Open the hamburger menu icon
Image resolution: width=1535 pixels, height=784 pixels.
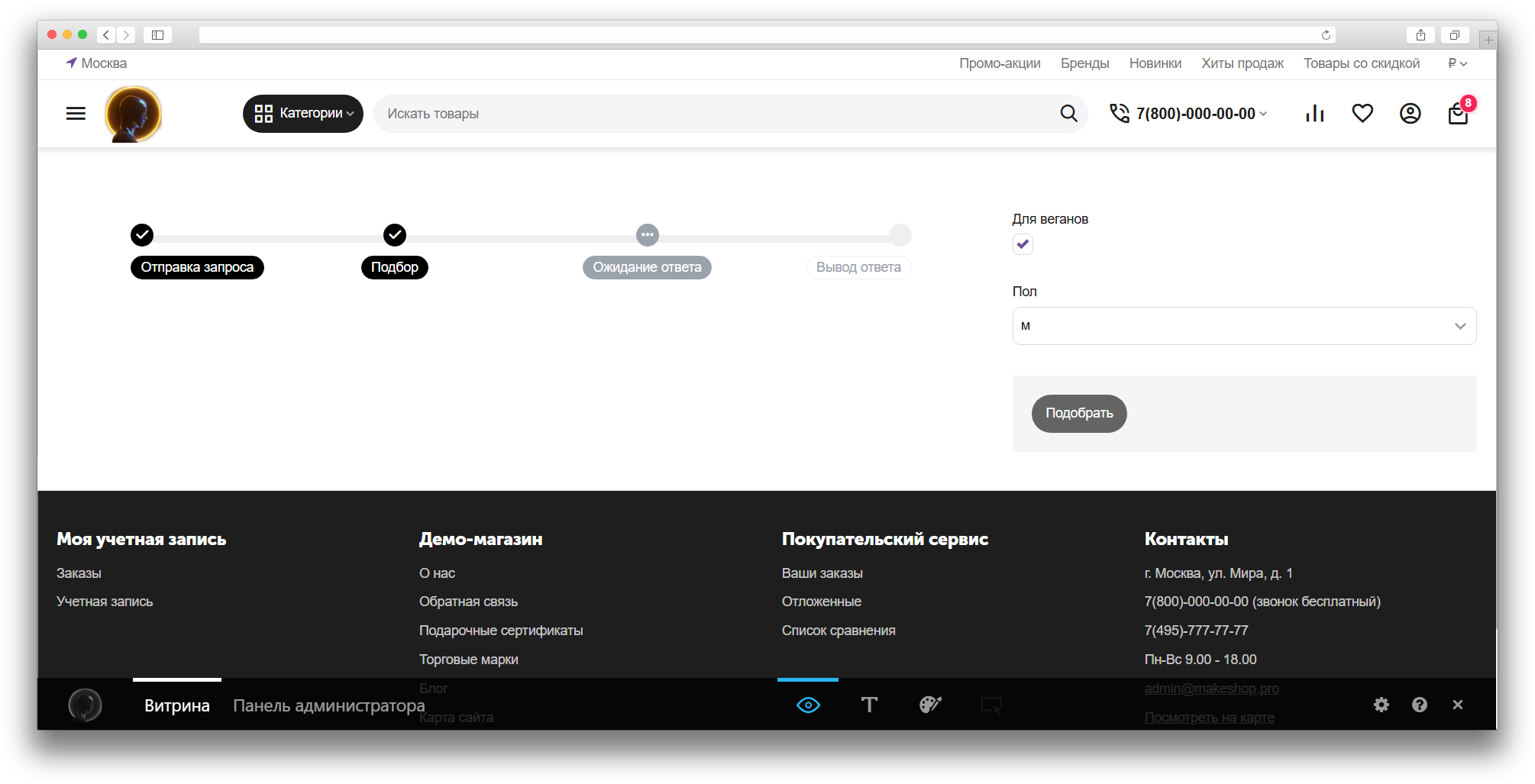tap(76, 114)
